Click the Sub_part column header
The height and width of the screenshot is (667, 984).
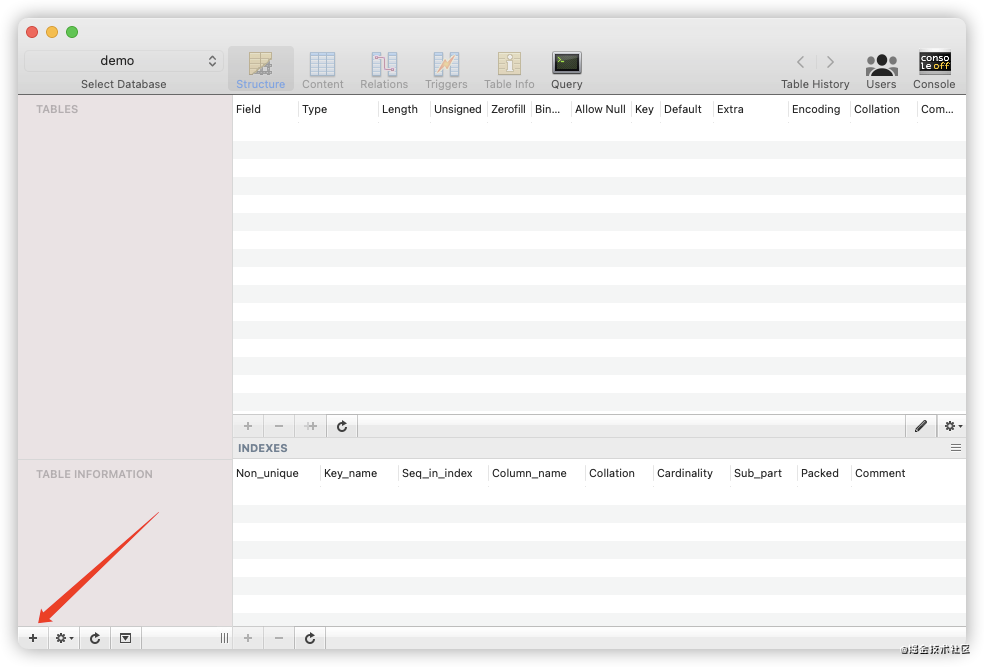coord(764,473)
